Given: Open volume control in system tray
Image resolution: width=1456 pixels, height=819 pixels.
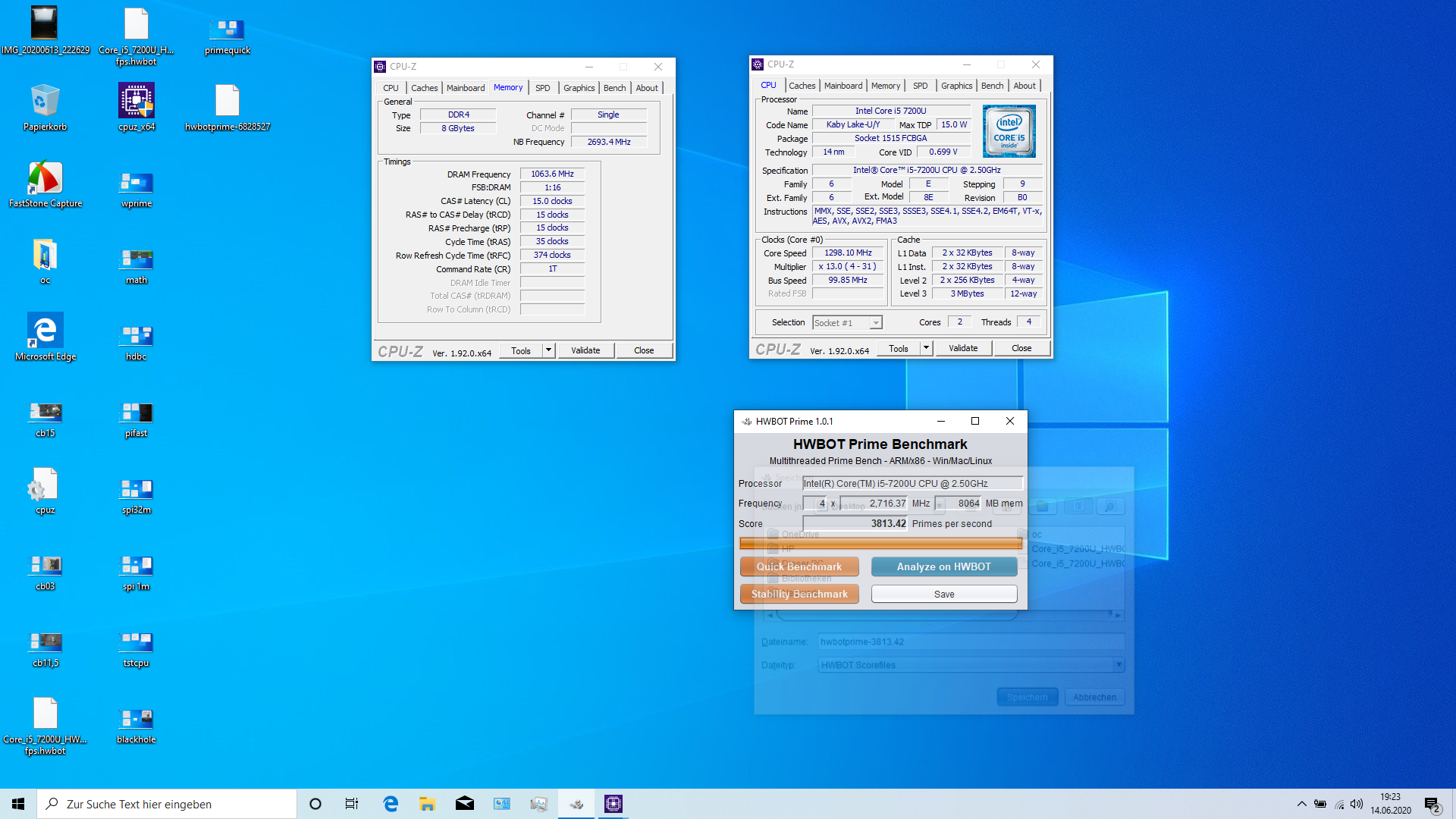Looking at the screenshot, I should tap(1357, 804).
